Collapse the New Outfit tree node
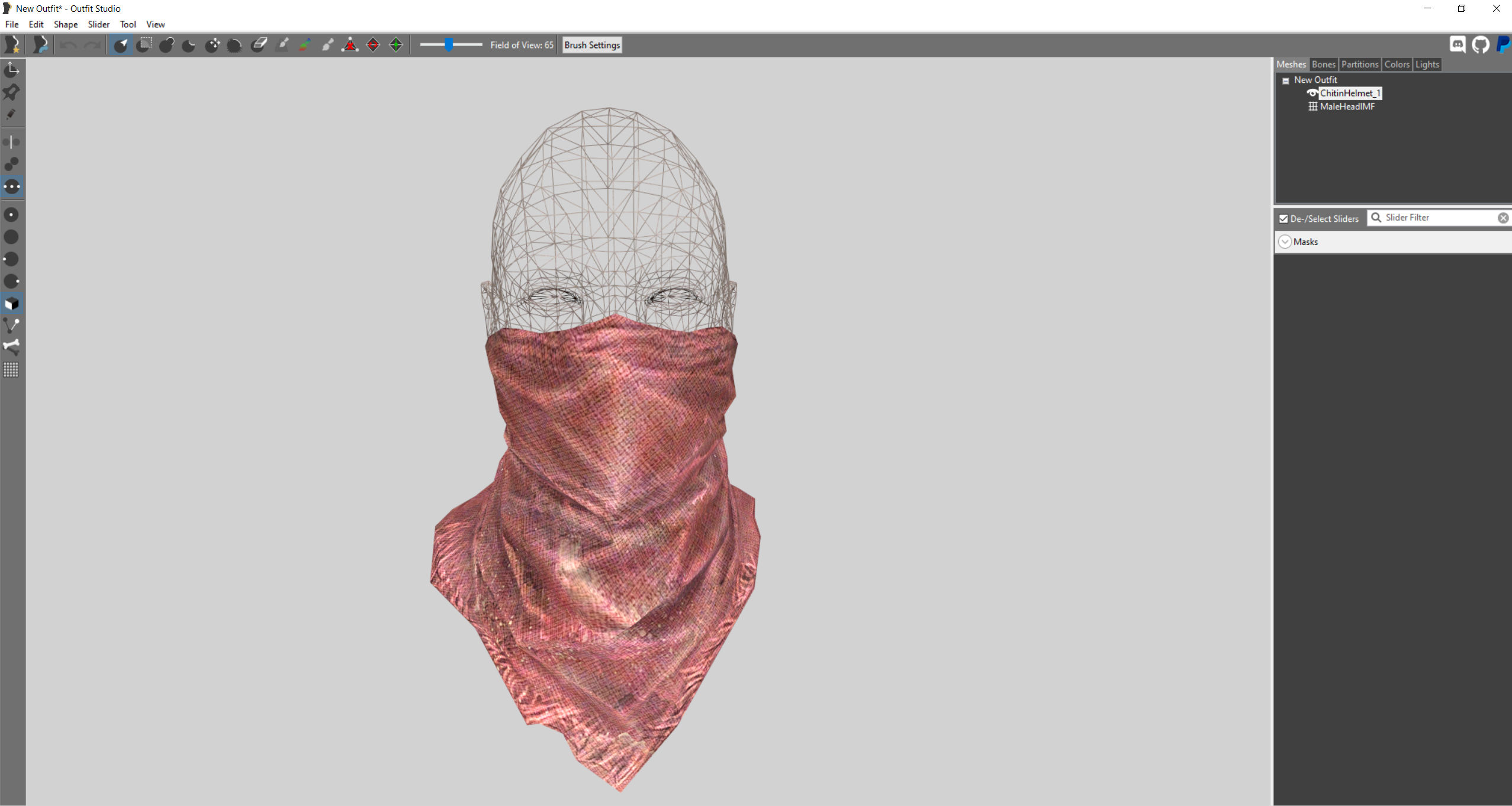This screenshot has width=1512, height=806. coord(1285,80)
